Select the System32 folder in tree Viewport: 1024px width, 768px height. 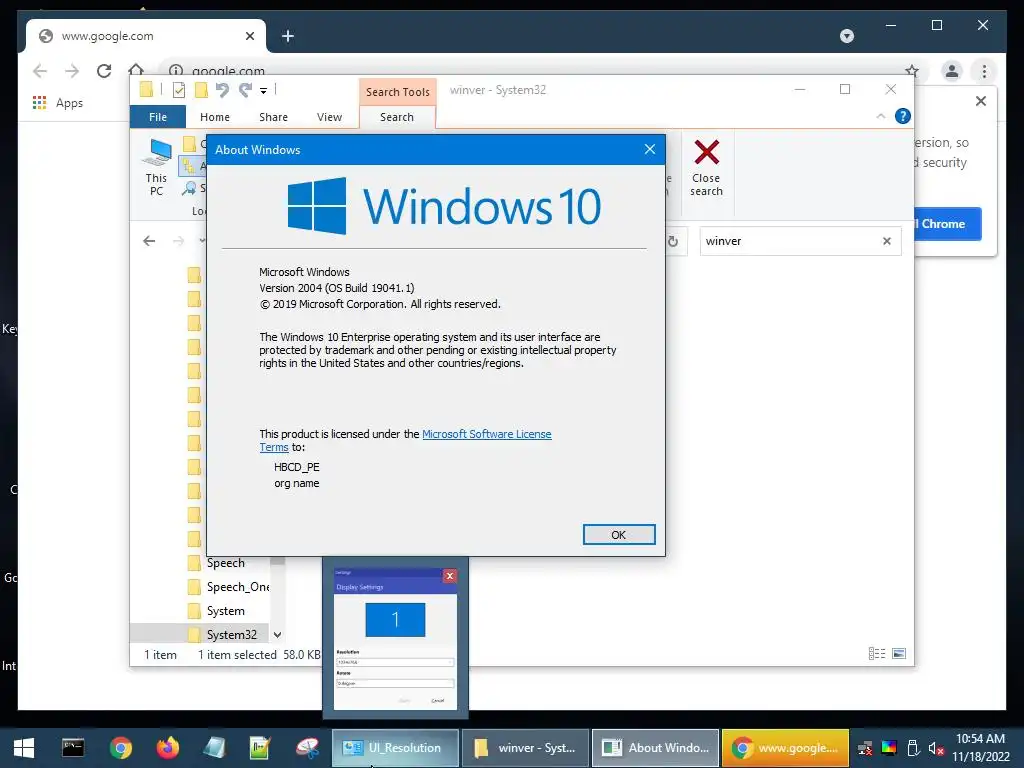click(222, 635)
